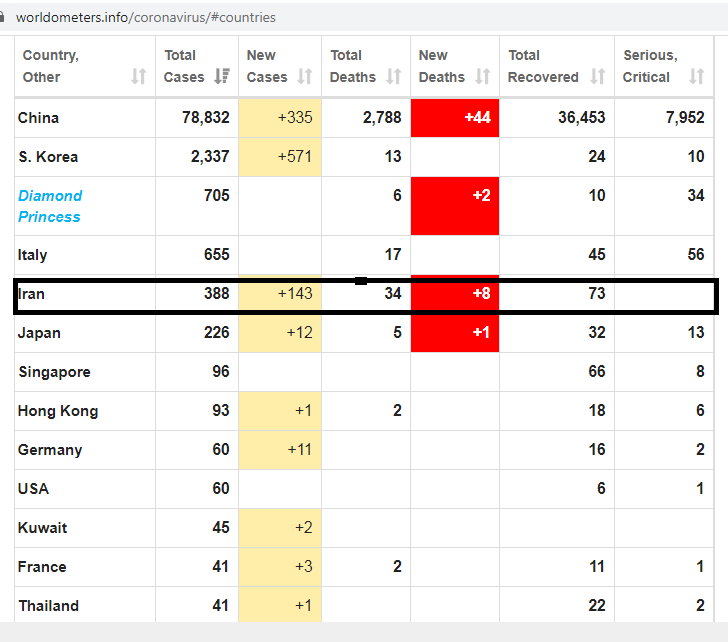Click the worldometers.info URL in address bar
Screen dimensions: 728x642
tap(146, 17)
